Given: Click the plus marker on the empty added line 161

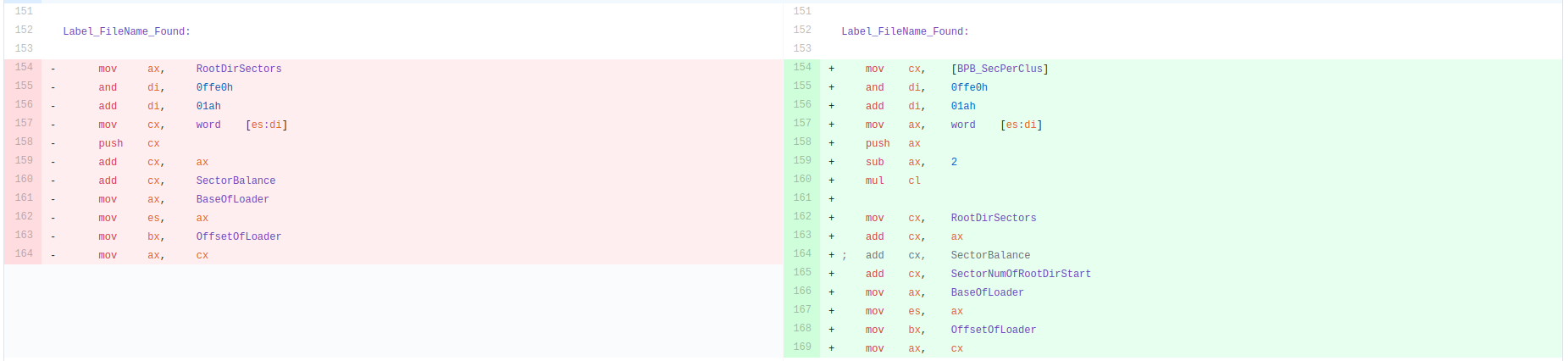Looking at the screenshot, I should pos(831,199).
